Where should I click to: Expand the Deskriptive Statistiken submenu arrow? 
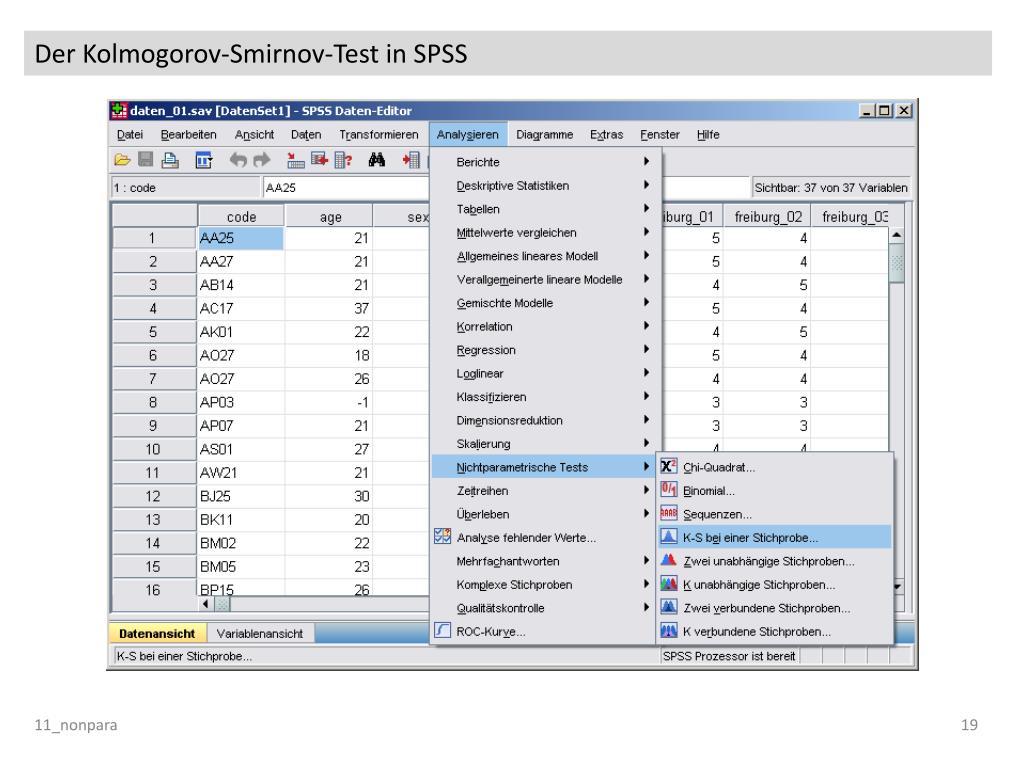click(x=646, y=185)
